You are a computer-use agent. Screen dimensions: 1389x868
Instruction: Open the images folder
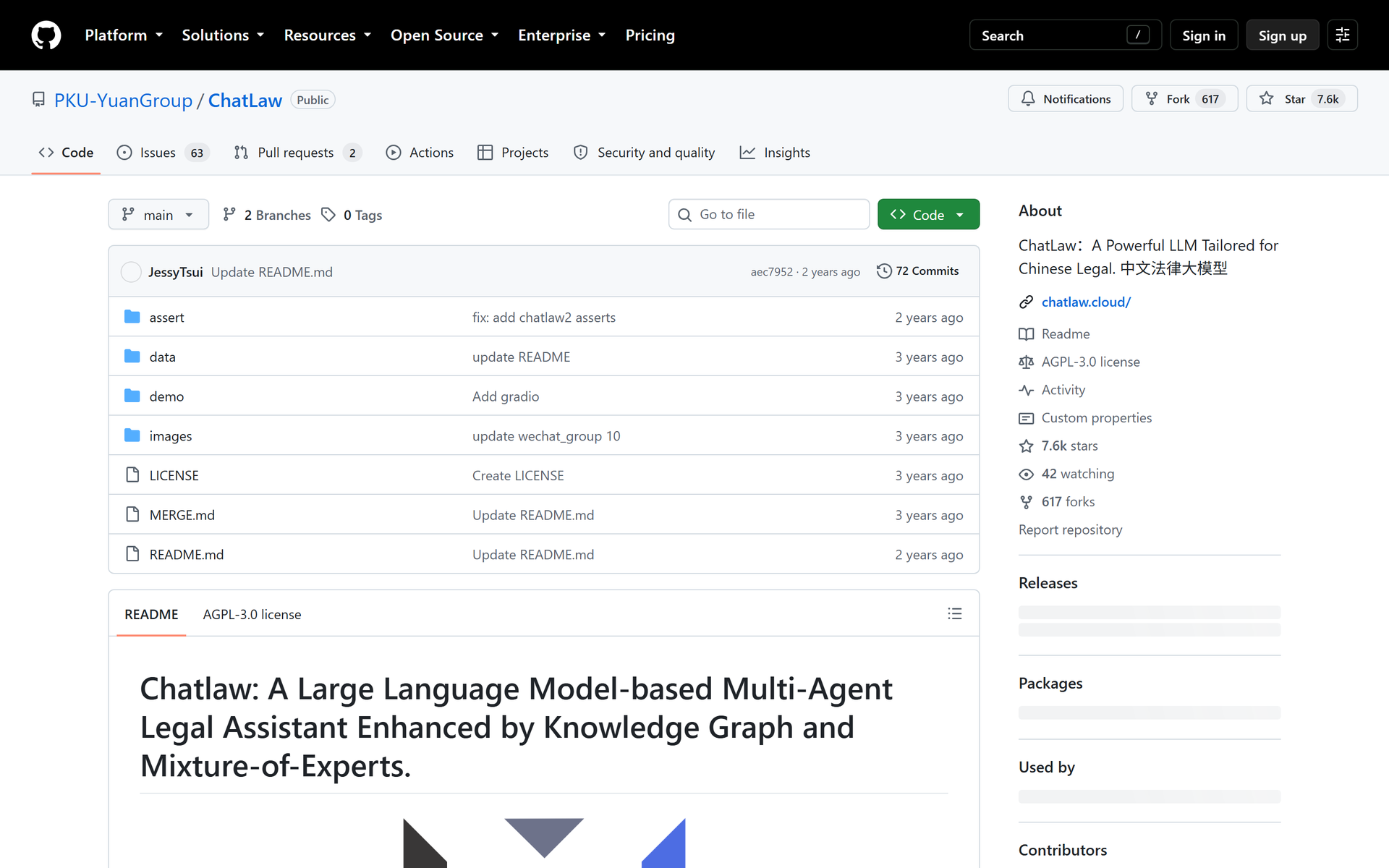click(x=171, y=435)
